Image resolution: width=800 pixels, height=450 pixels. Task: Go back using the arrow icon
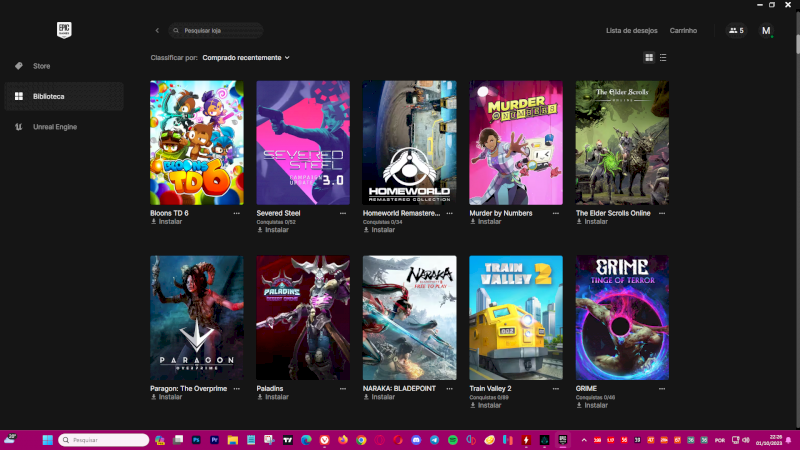(157, 31)
